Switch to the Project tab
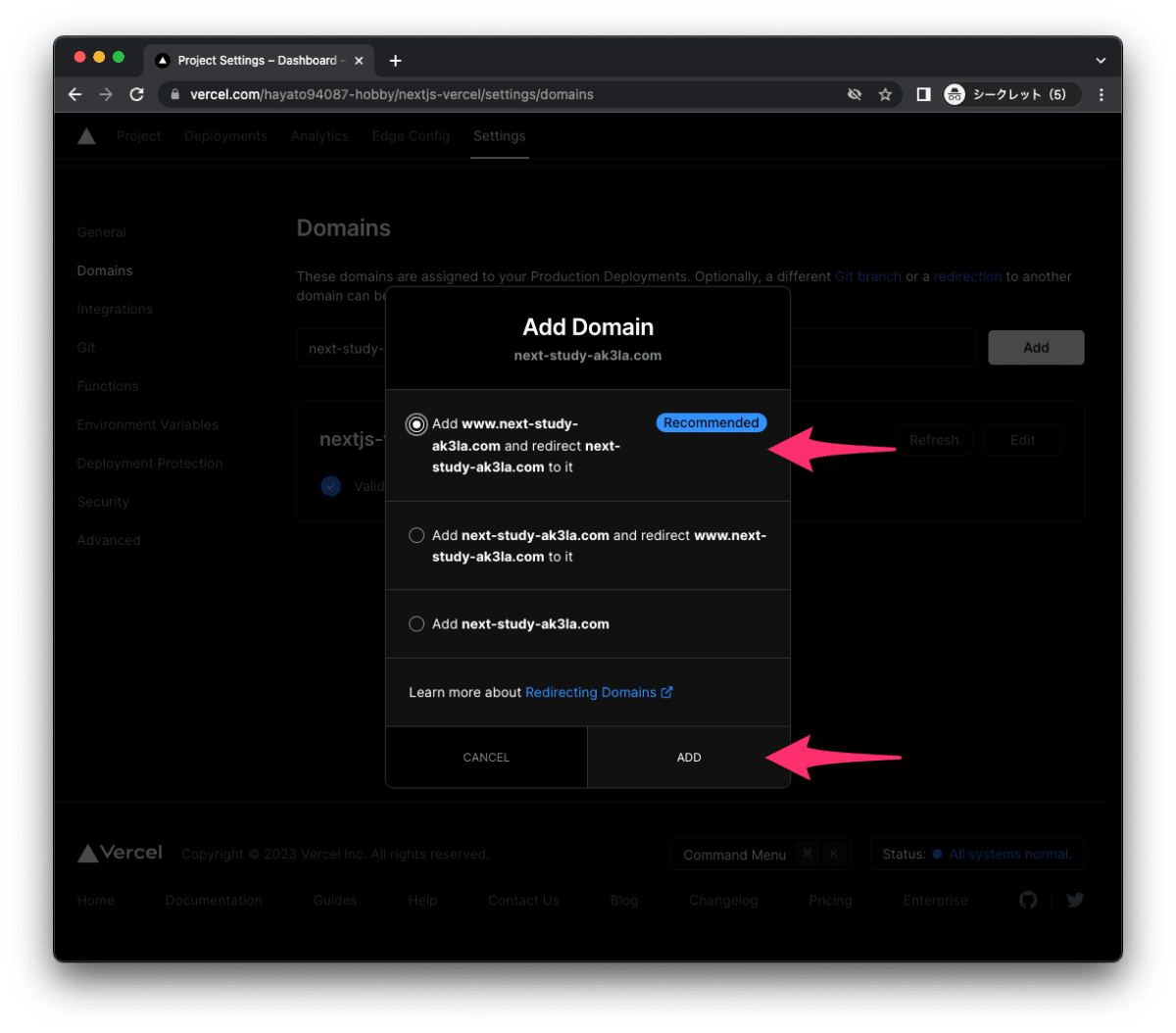The height and width of the screenshot is (1033, 1176). (138, 136)
